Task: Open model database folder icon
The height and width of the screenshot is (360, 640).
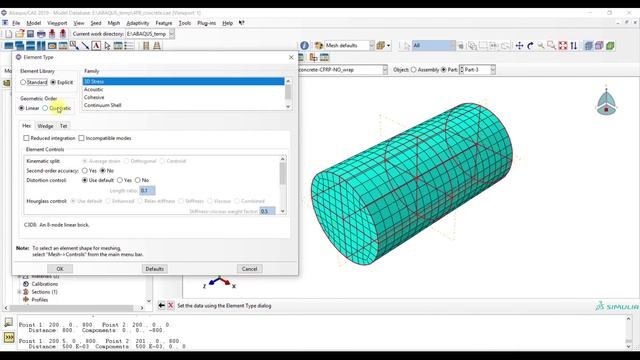Action: [x=19, y=34]
